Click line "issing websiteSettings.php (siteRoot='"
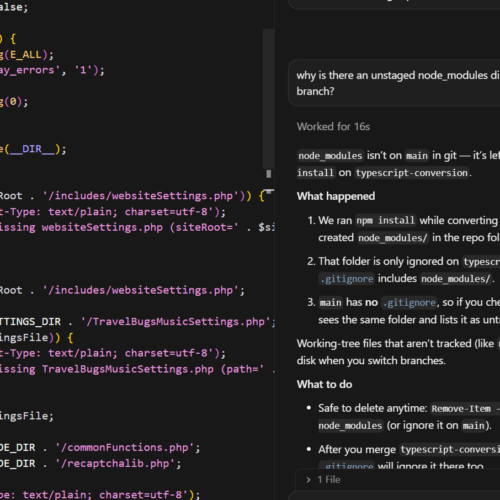The height and width of the screenshot is (500, 500). click(x=137, y=227)
